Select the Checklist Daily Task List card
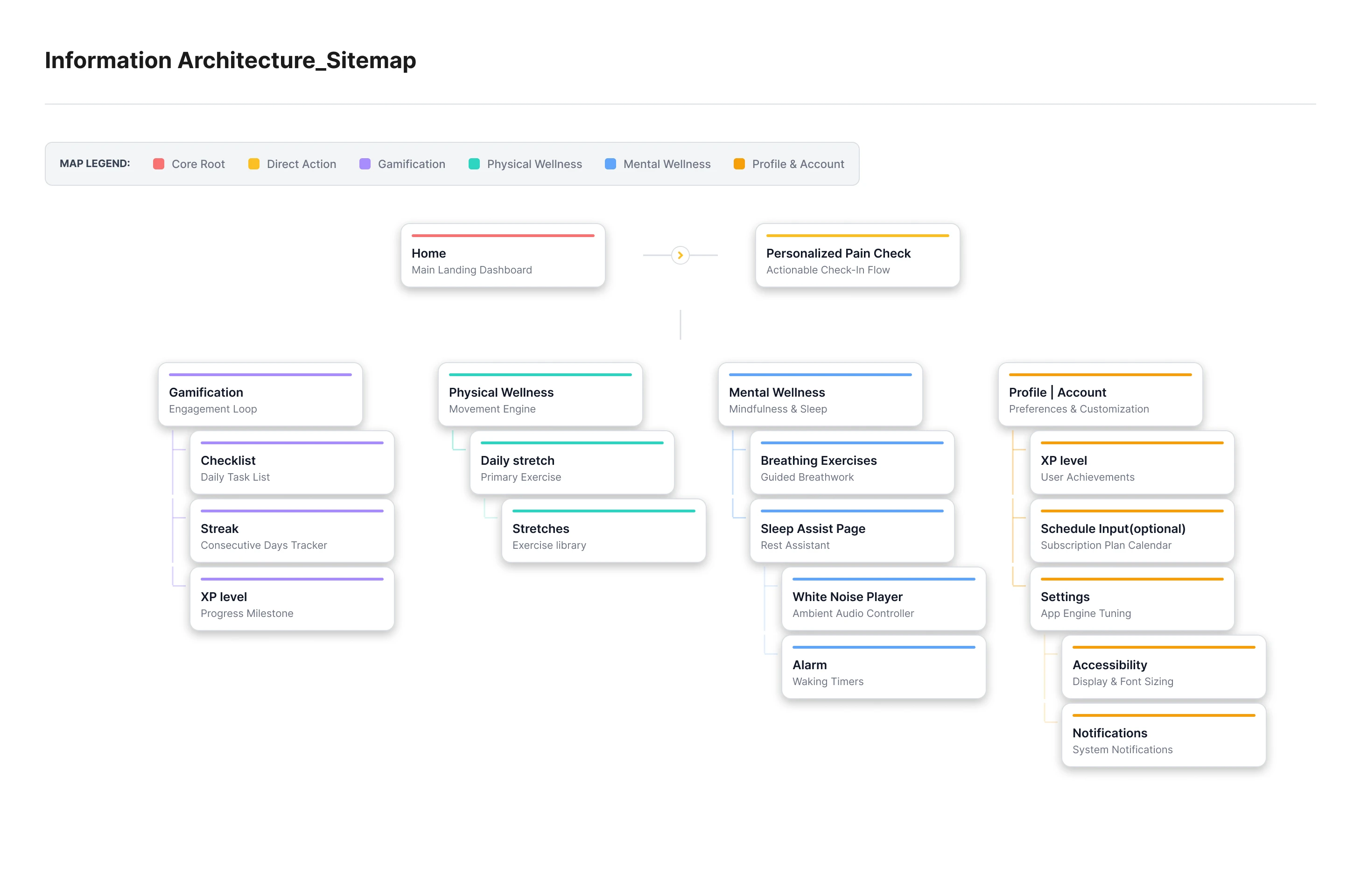Viewport: 1361px width, 896px height. point(292,462)
